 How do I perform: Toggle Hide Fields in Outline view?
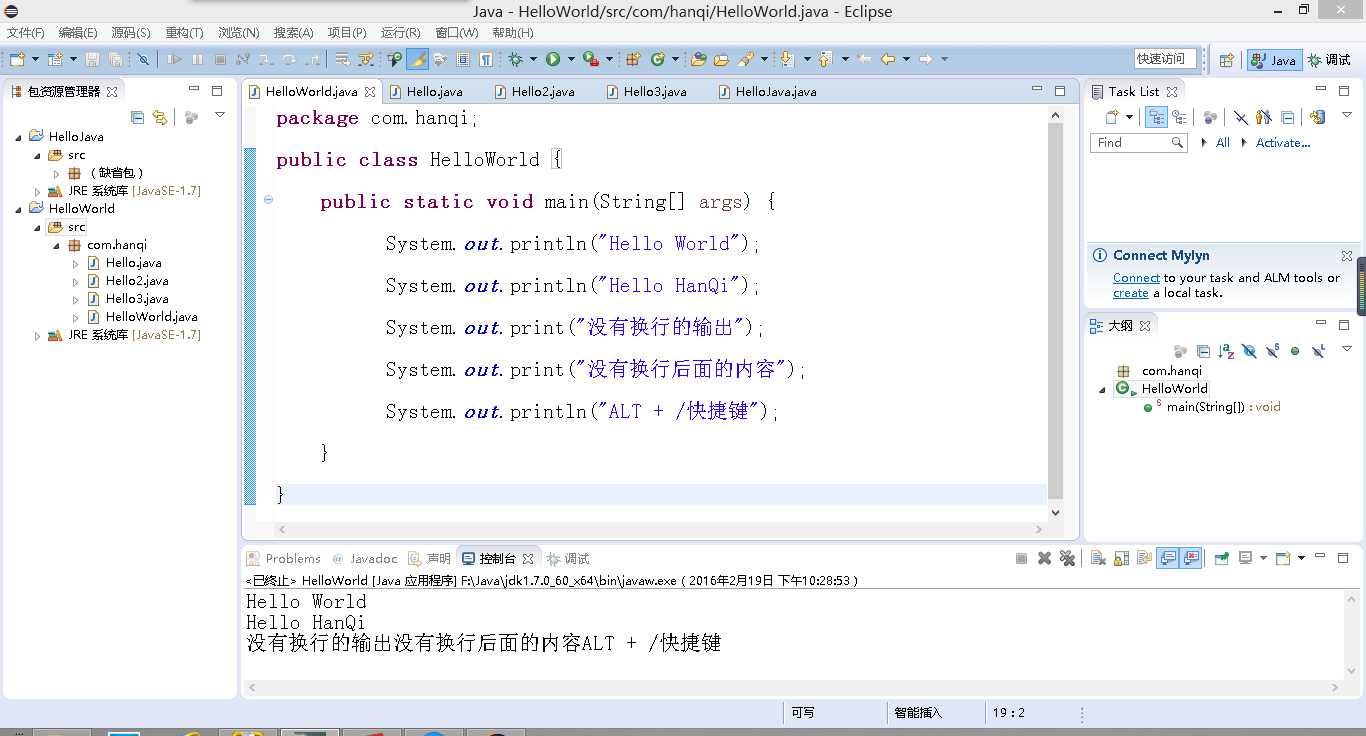pos(1249,351)
